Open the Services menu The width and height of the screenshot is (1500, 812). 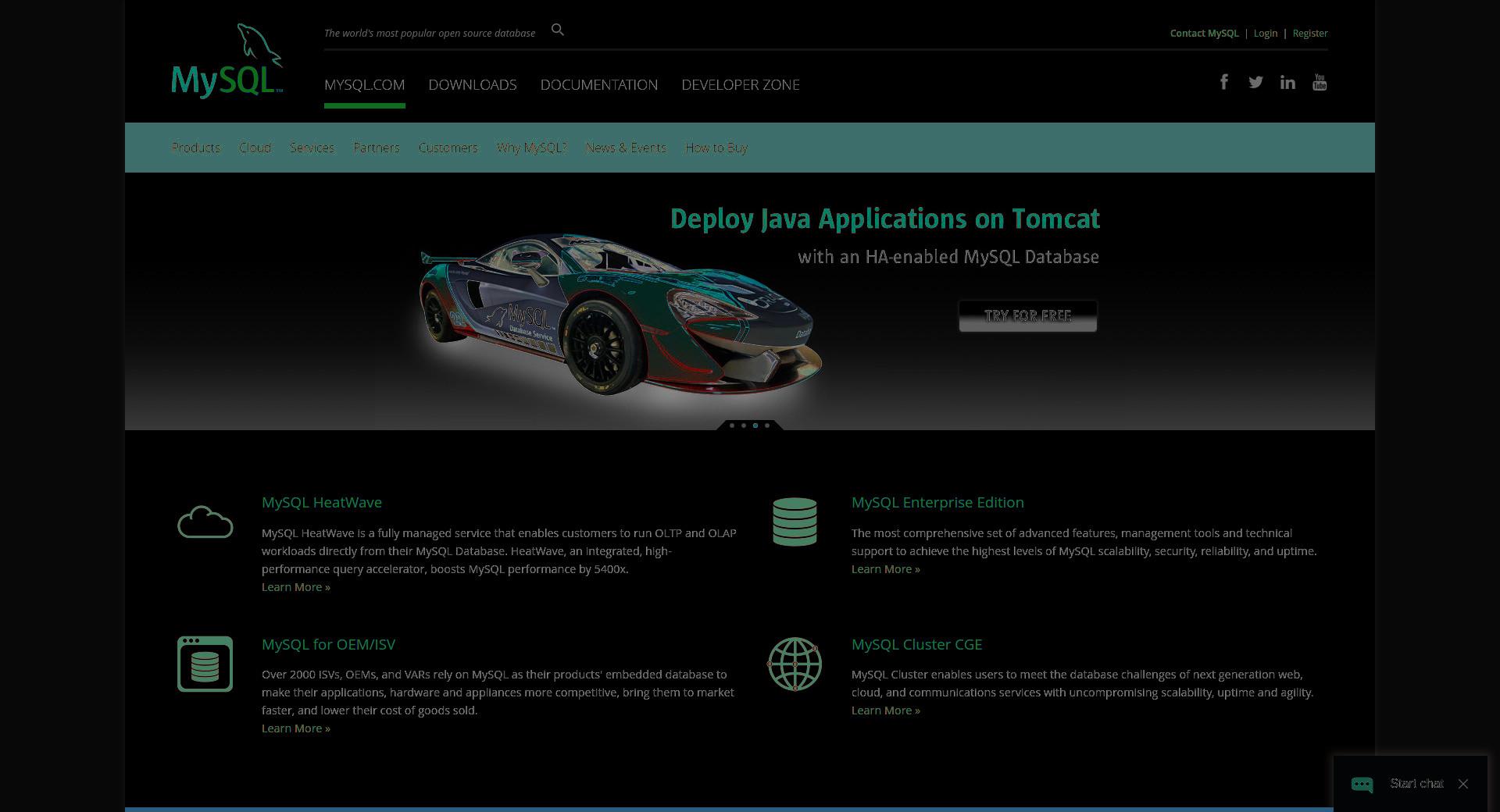coord(312,148)
